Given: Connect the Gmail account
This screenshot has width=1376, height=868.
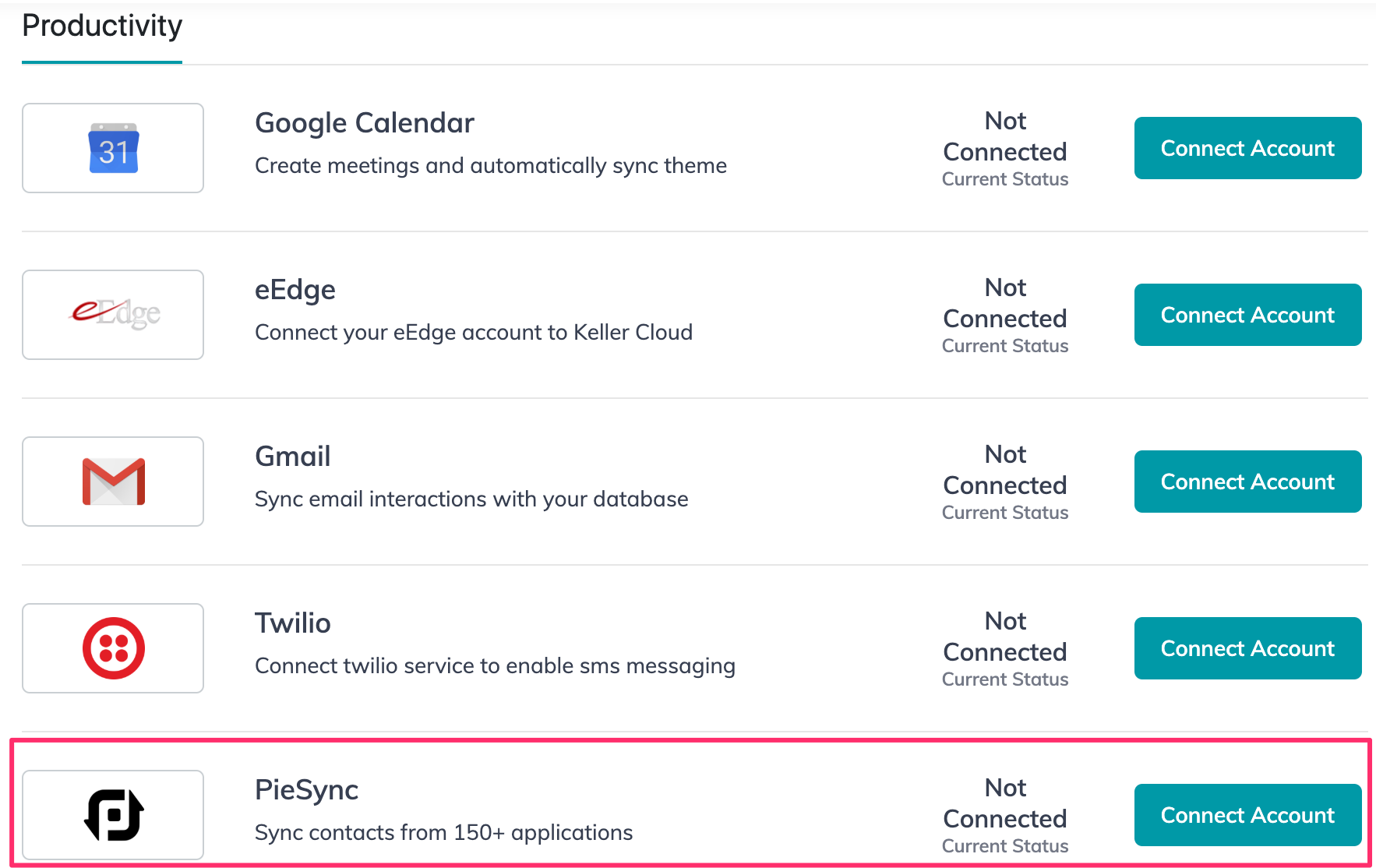Looking at the screenshot, I should click(1247, 482).
